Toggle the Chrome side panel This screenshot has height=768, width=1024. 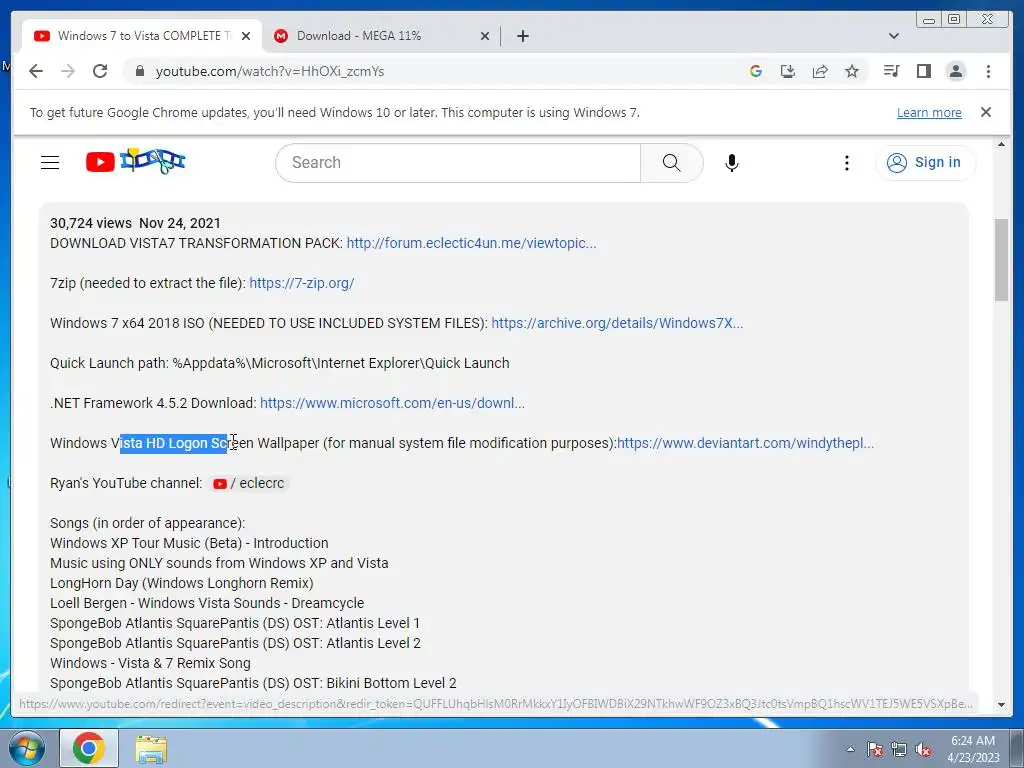[x=923, y=71]
